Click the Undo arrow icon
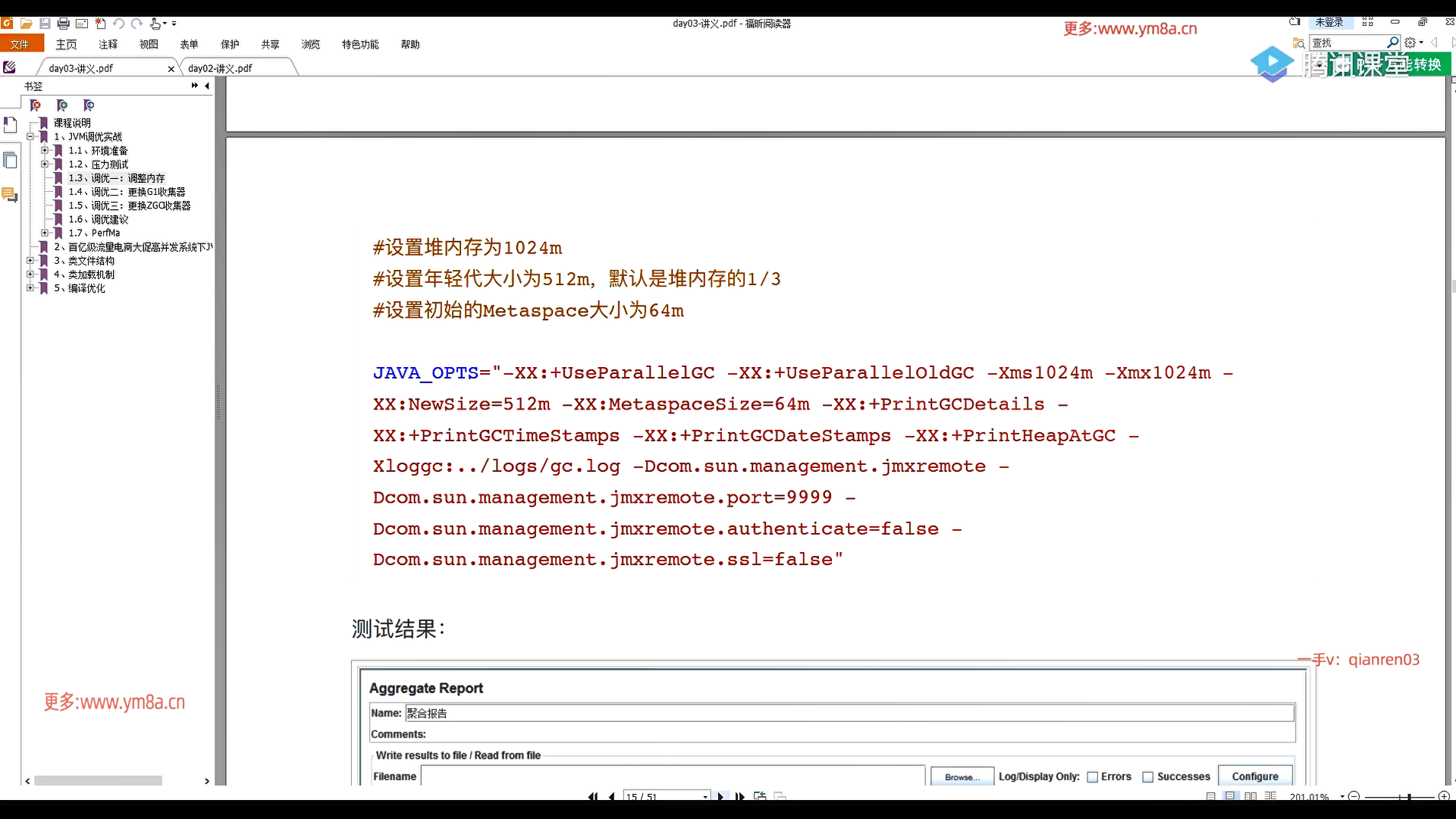This screenshot has height=819, width=1456. point(119,24)
